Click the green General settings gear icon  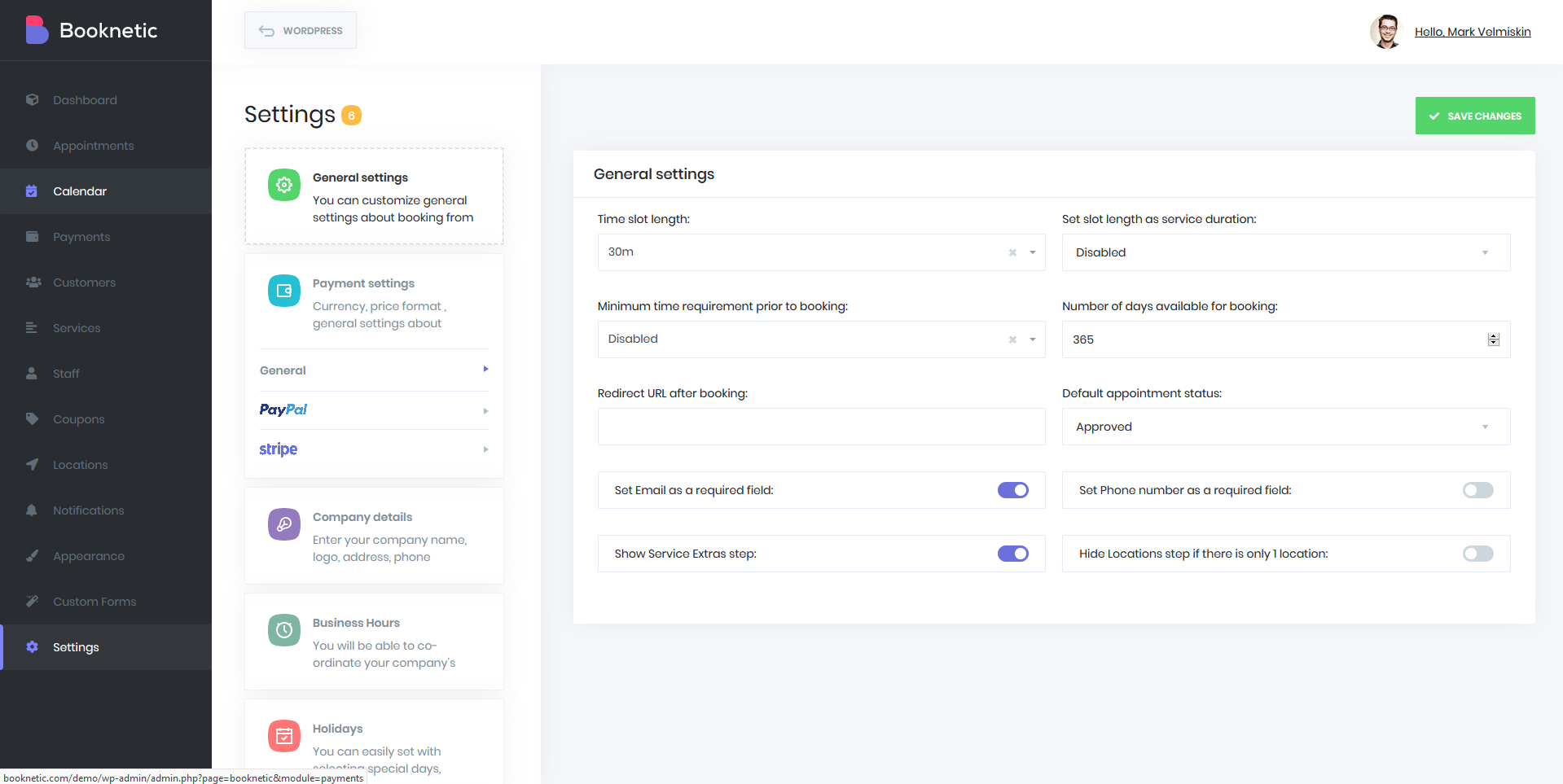click(x=284, y=185)
